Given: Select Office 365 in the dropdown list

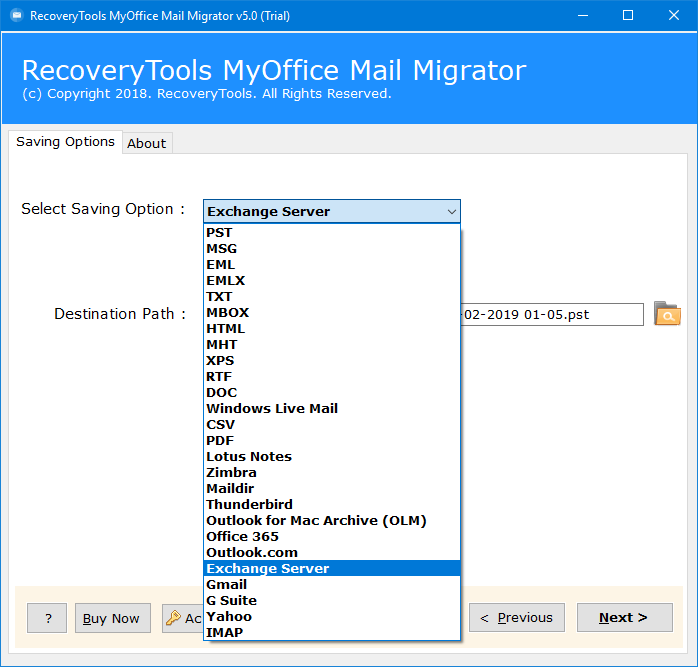Looking at the screenshot, I should click(242, 536).
